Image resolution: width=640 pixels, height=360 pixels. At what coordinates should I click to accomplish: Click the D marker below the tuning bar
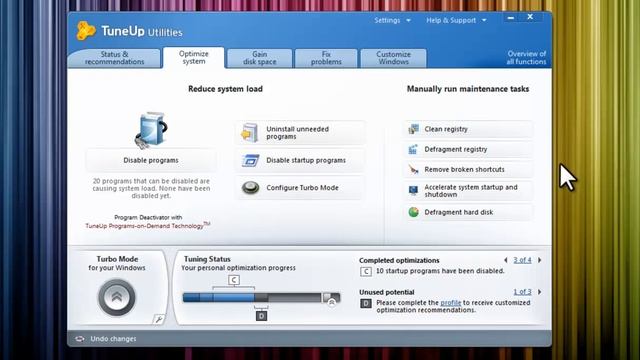(x=261, y=316)
